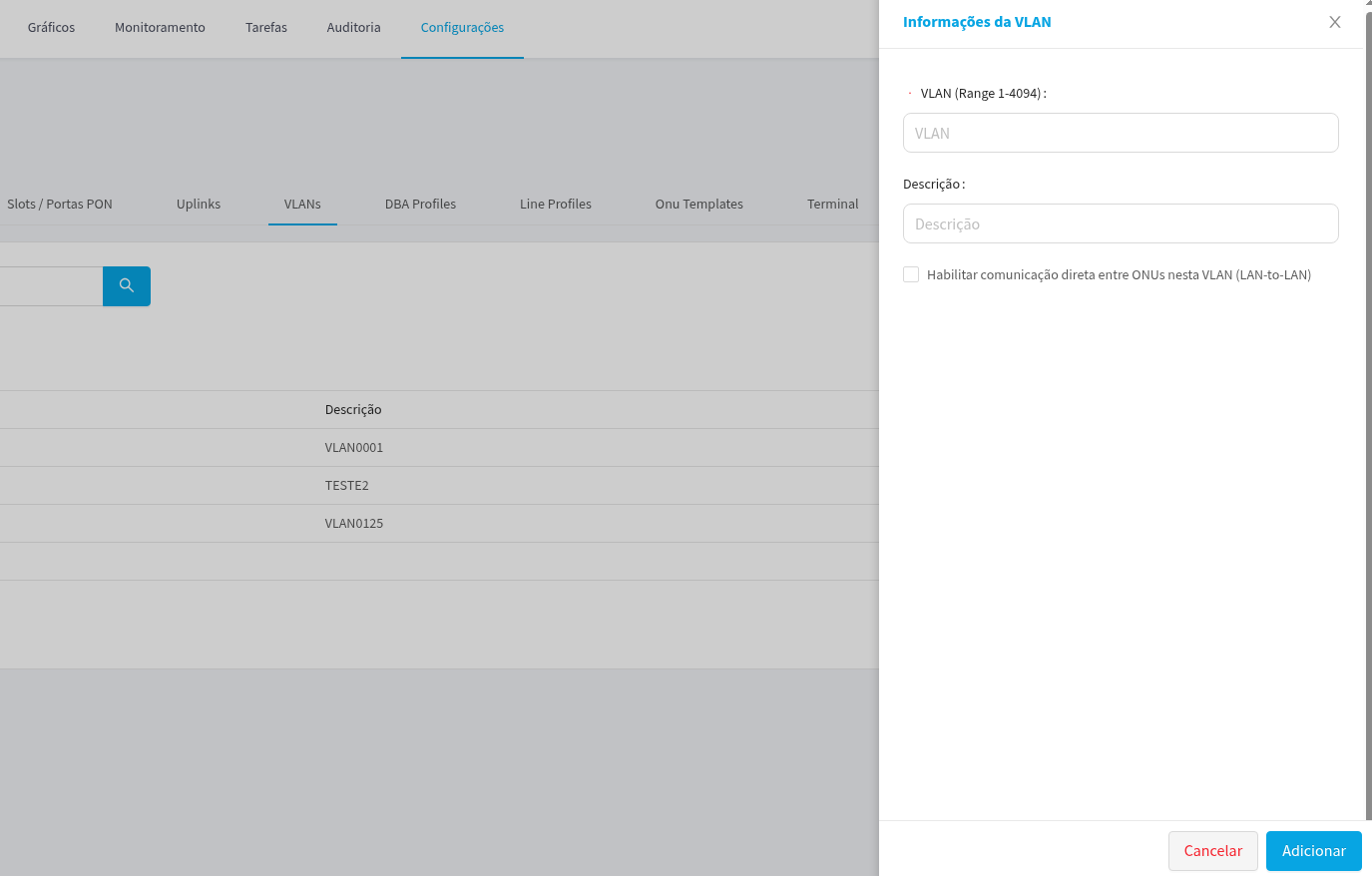Switch to the Monitoramento tab
This screenshot has height=876, width=1372.
pyautogui.click(x=160, y=28)
